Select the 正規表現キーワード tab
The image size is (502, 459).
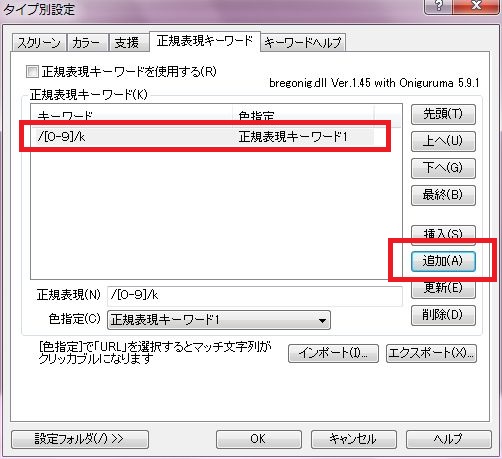pos(205,41)
